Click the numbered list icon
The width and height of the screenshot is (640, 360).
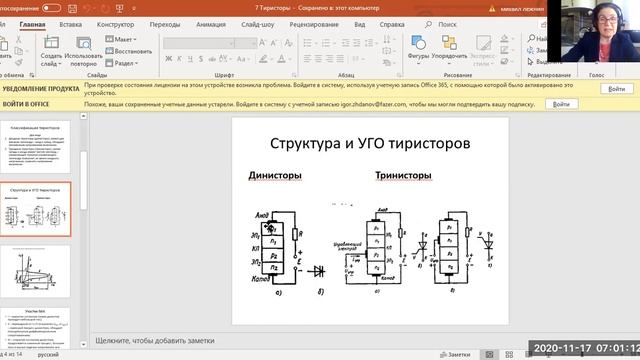[327, 43]
